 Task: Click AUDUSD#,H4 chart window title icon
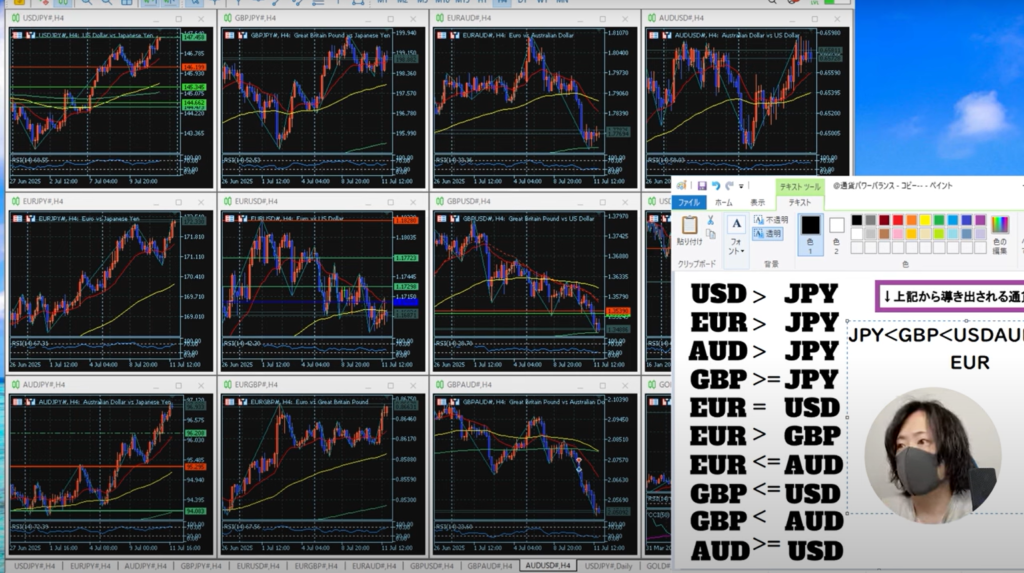click(x=652, y=18)
